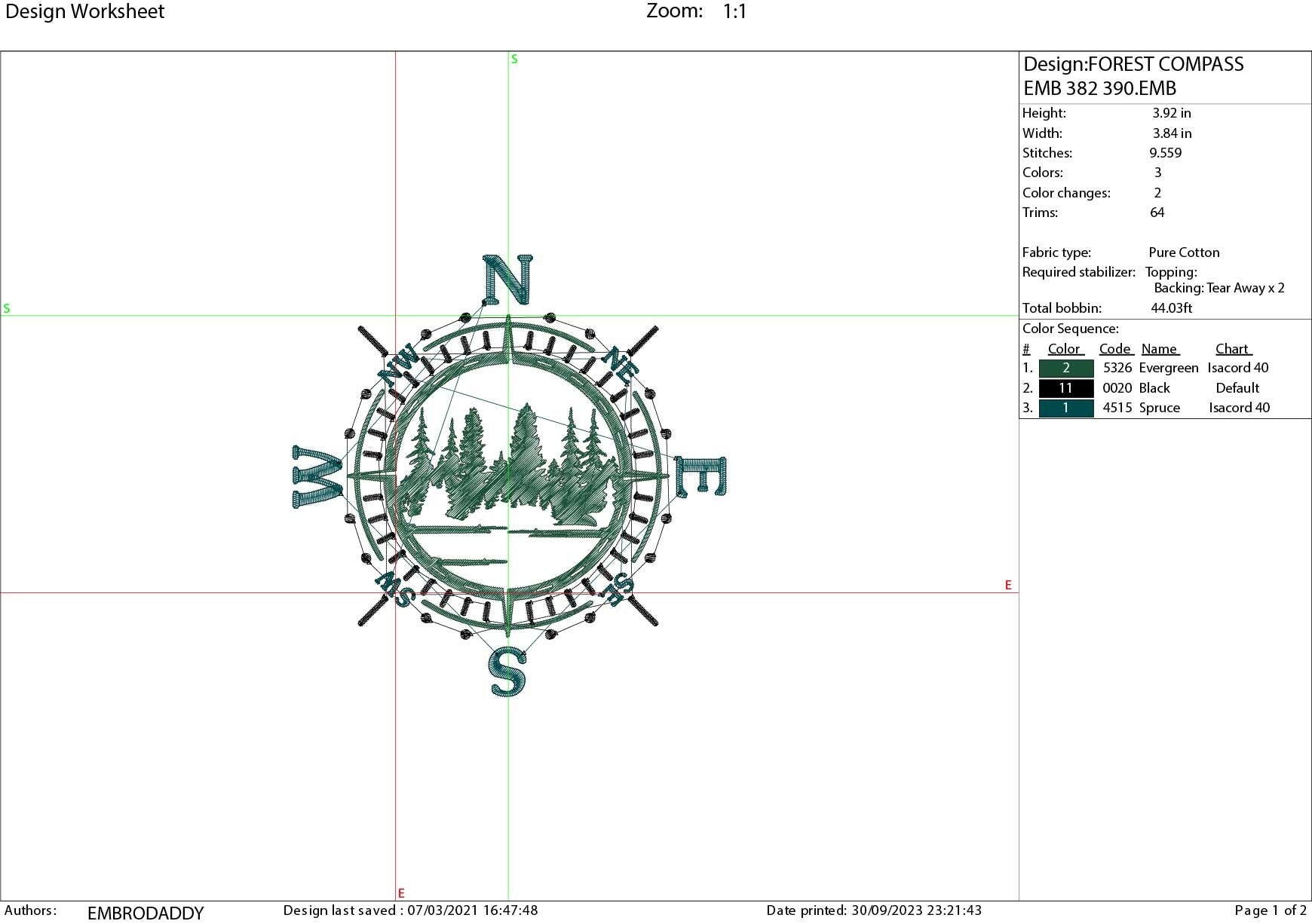Click the 'Evergreen' thread name

coord(1168,369)
